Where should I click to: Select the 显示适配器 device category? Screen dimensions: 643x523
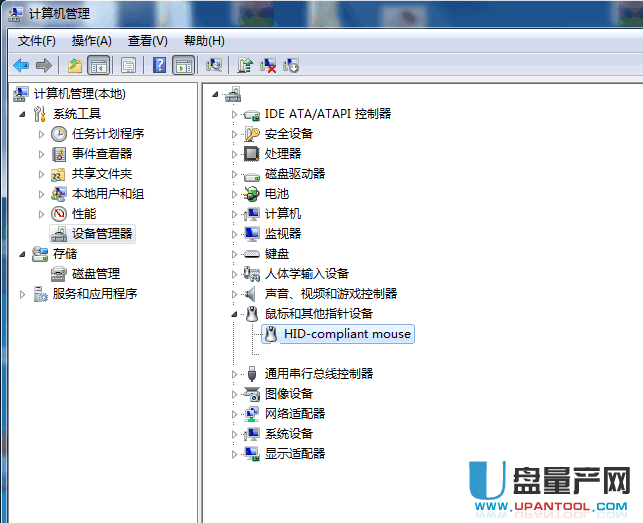point(294,454)
